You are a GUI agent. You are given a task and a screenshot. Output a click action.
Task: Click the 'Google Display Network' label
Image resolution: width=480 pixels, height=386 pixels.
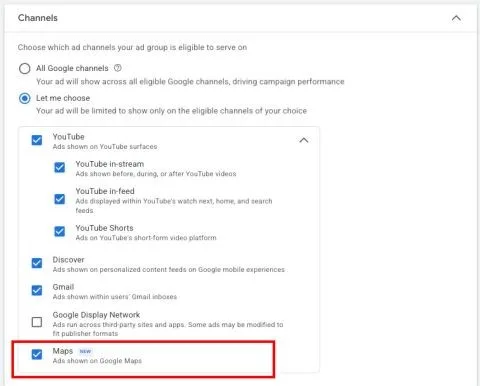click(x=96, y=315)
